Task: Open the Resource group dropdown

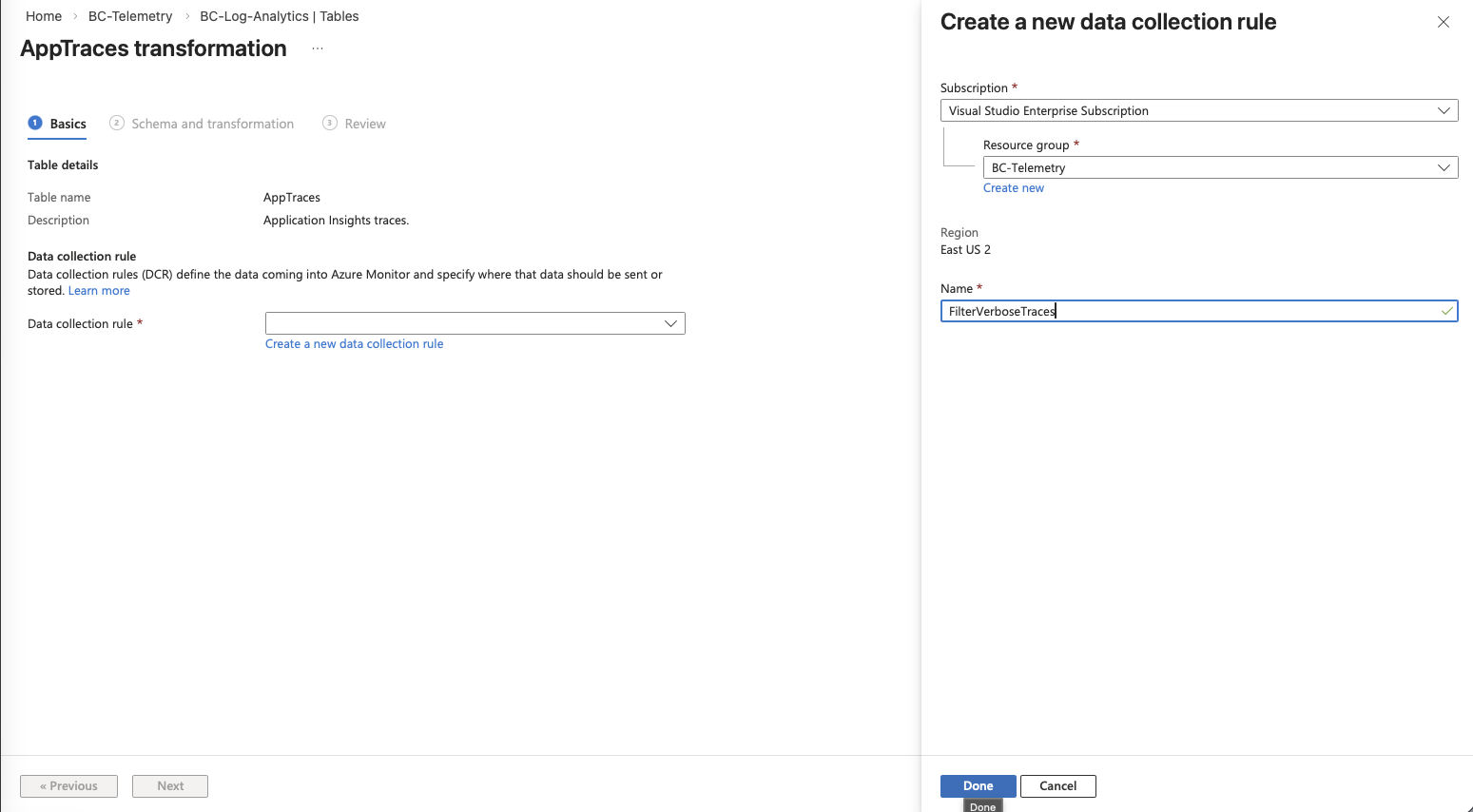Action: pyautogui.click(x=1443, y=168)
